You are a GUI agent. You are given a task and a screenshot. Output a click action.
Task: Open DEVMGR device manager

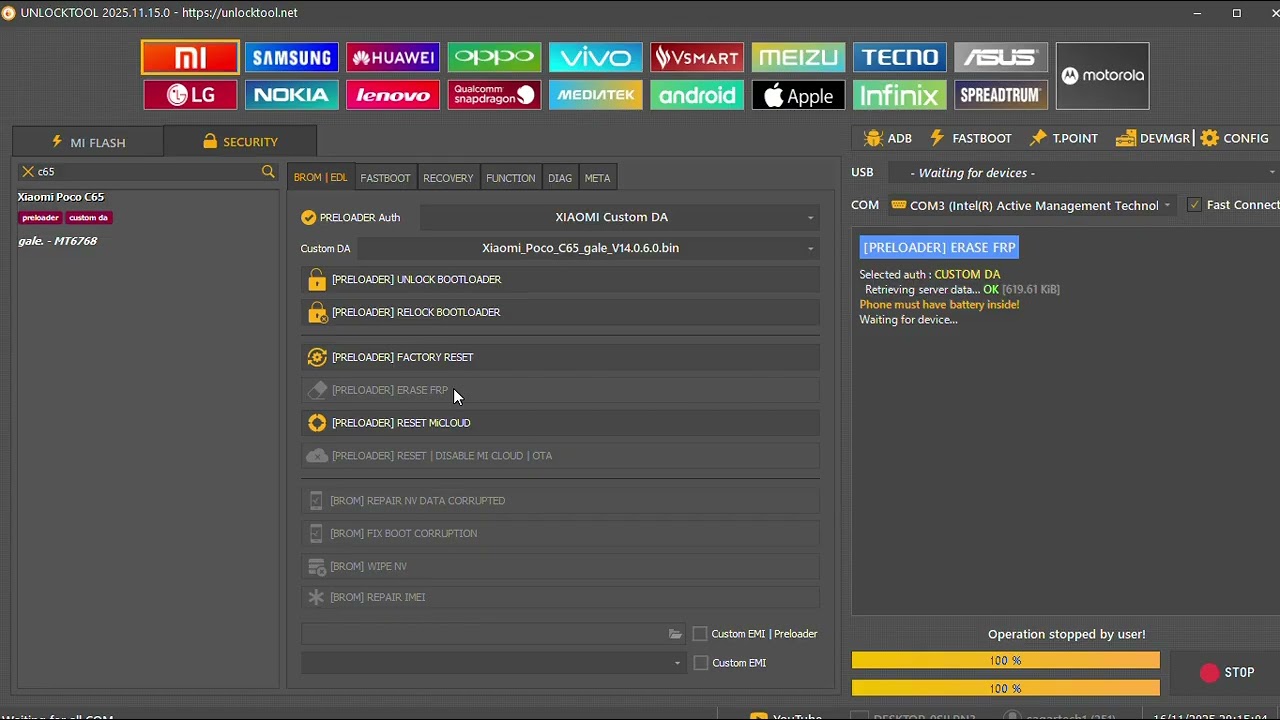1153,138
